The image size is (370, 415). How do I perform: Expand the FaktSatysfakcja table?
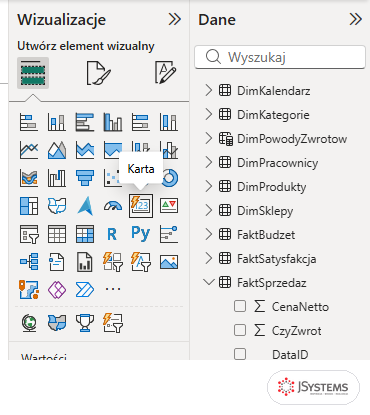209,258
